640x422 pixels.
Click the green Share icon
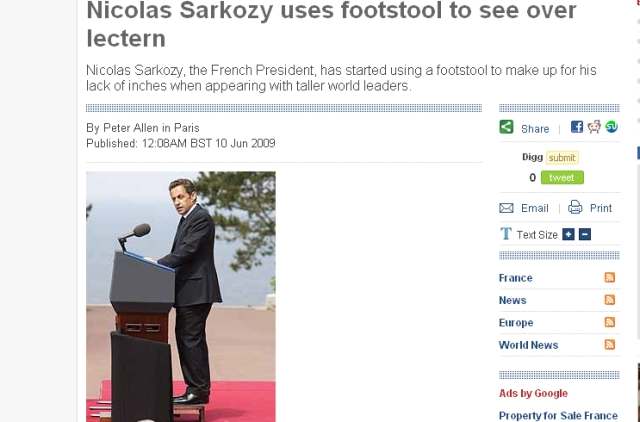coord(507,128)
